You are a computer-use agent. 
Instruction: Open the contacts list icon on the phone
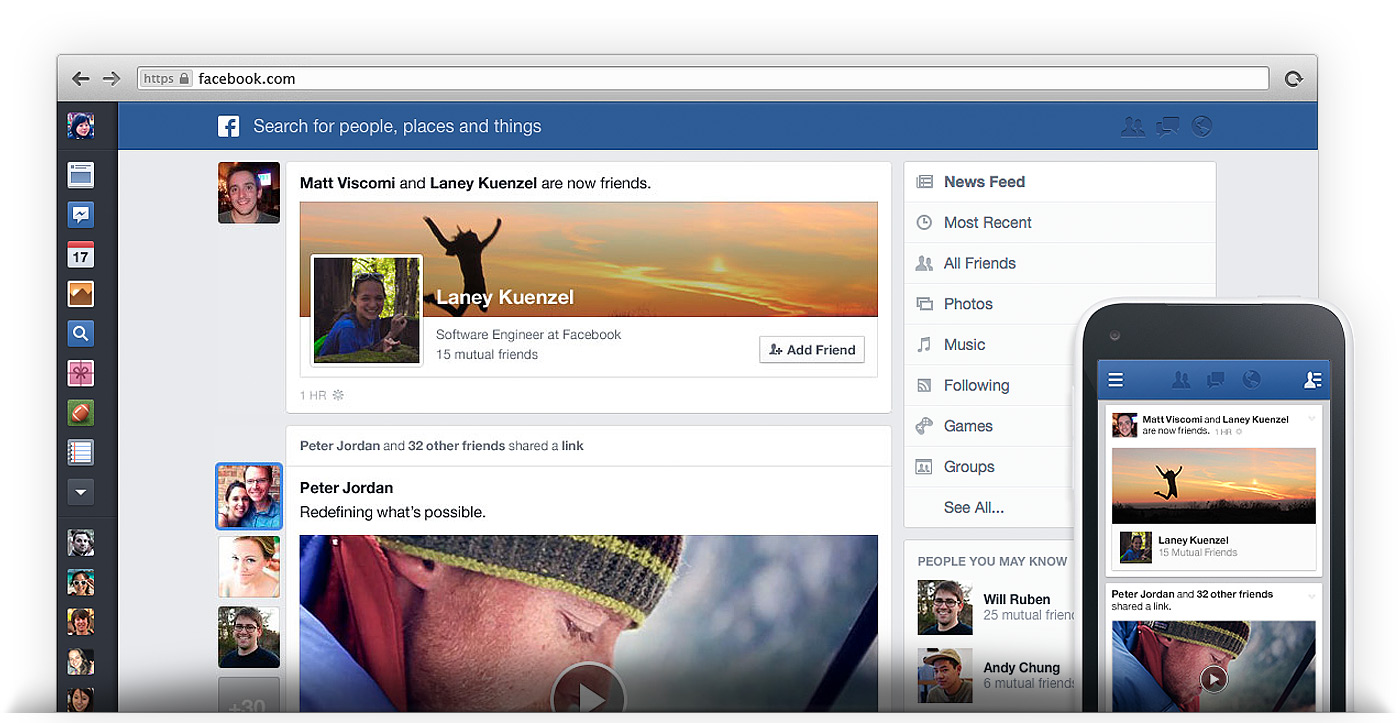point(1313,380)
